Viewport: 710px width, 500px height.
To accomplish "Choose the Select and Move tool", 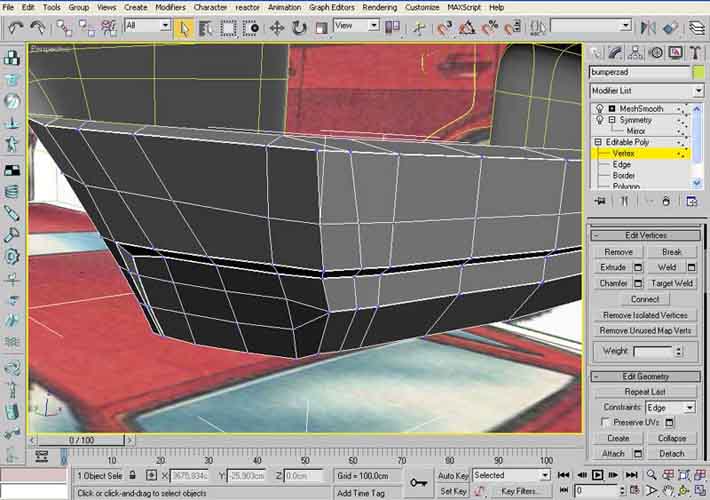I will 277,28.
